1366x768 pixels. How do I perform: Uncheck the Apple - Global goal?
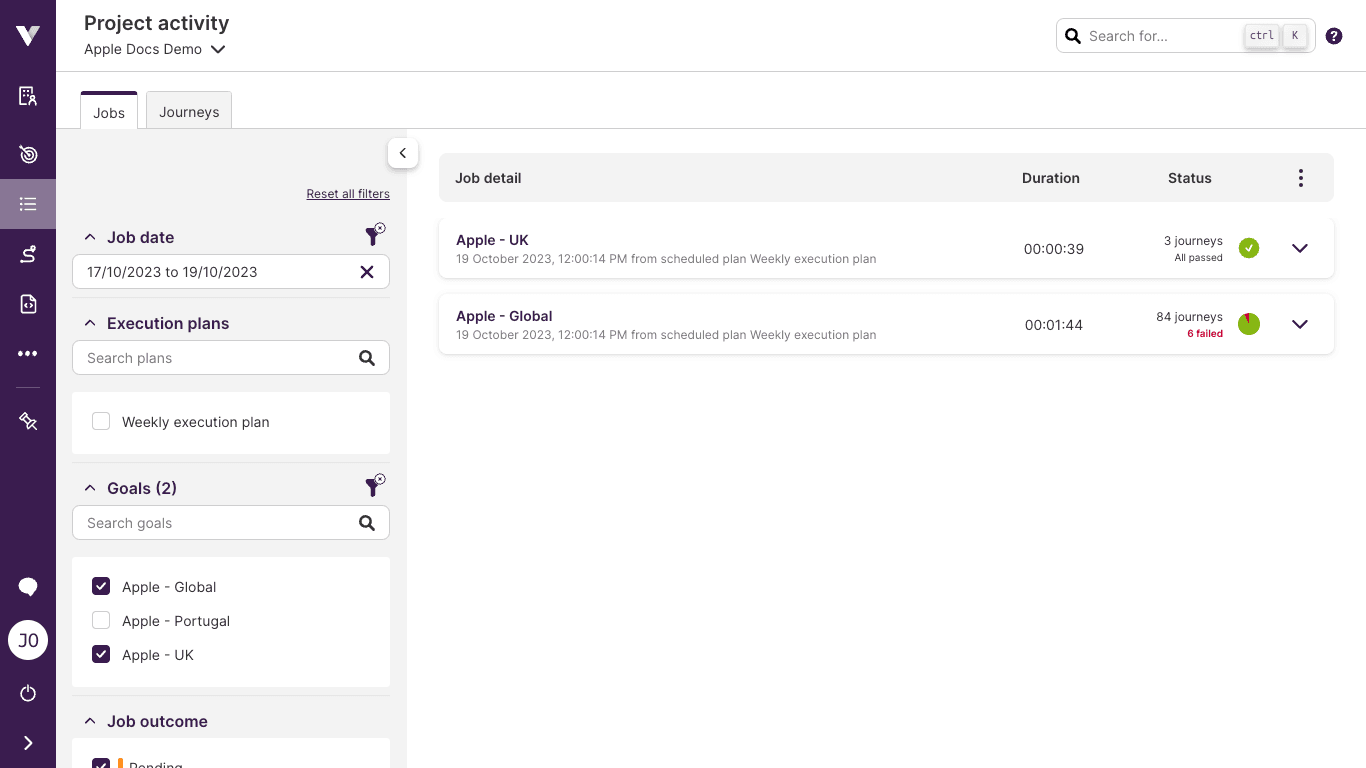(x=101, y=586)
